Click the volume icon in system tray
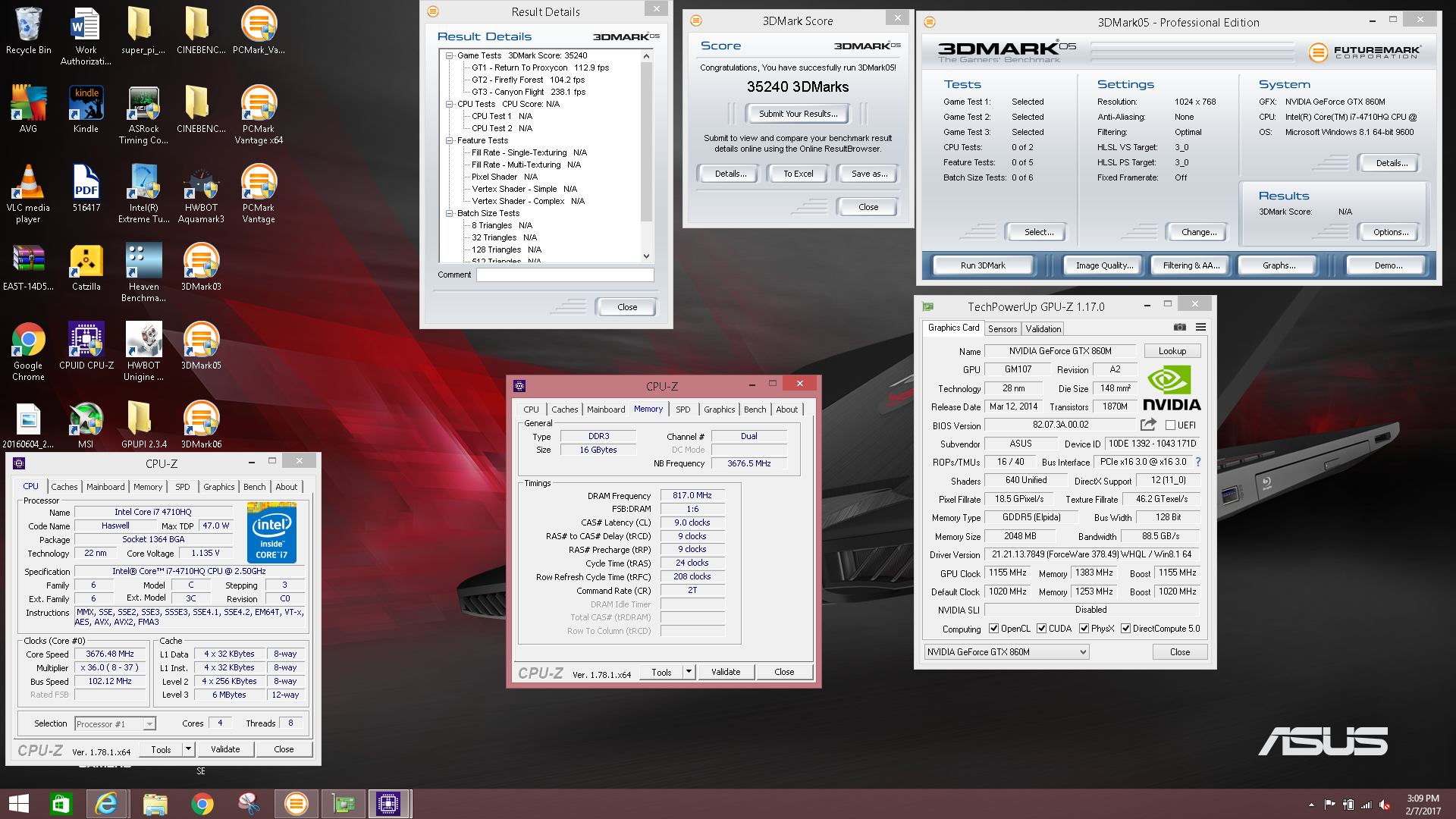Image resolution: width=1456 pixels, height=819 pixels. (1385, 805)
